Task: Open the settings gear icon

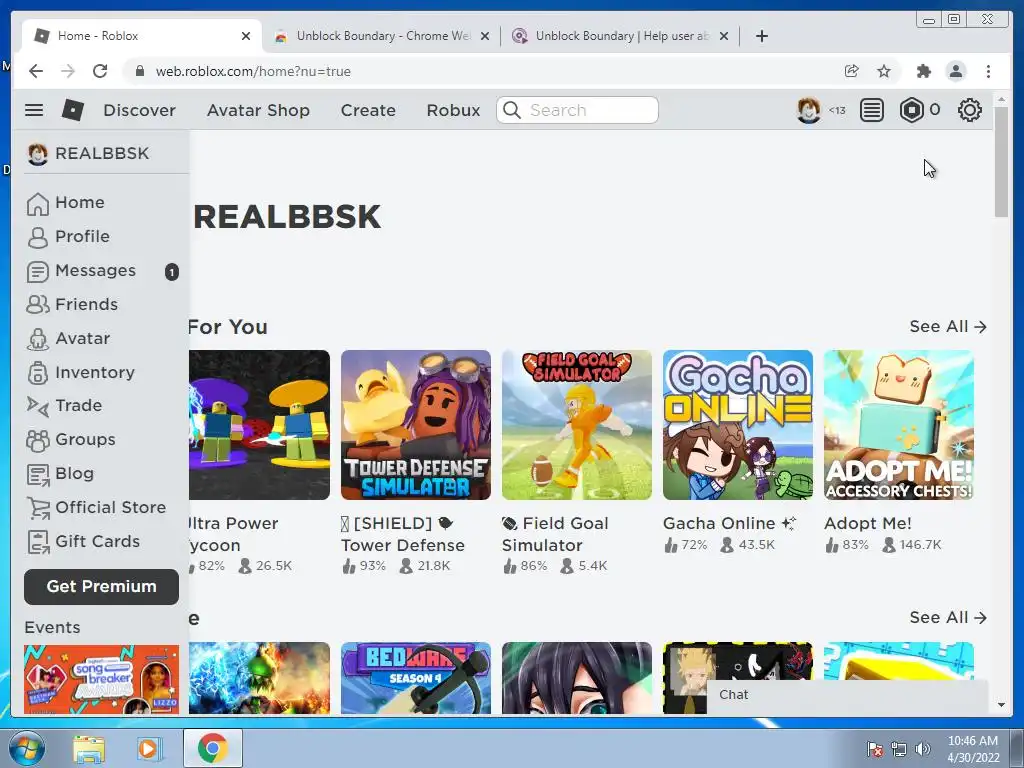Action: 970,110
